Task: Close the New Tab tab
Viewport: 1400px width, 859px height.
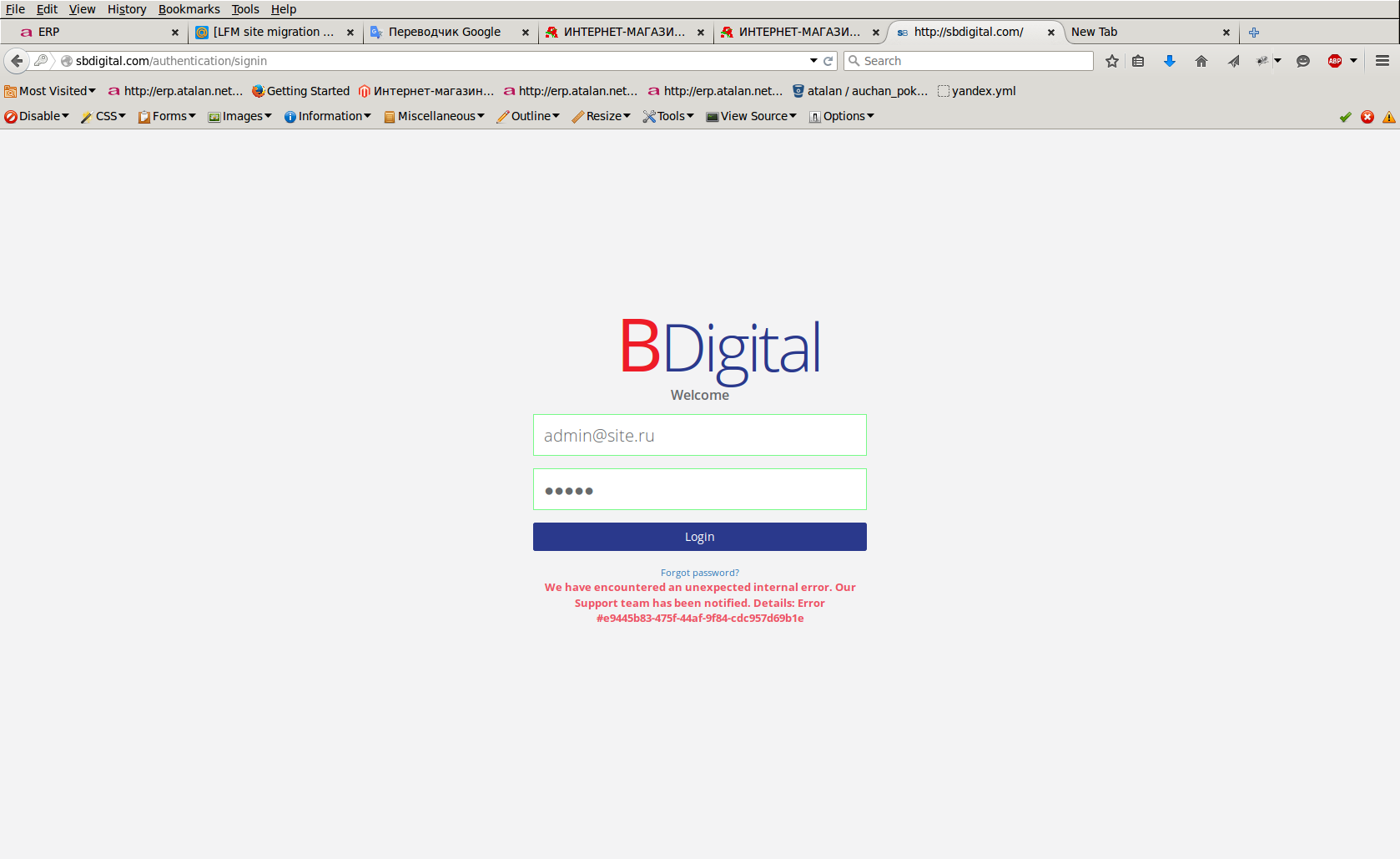Action: pyautogui.click(x=1226, y=33)
